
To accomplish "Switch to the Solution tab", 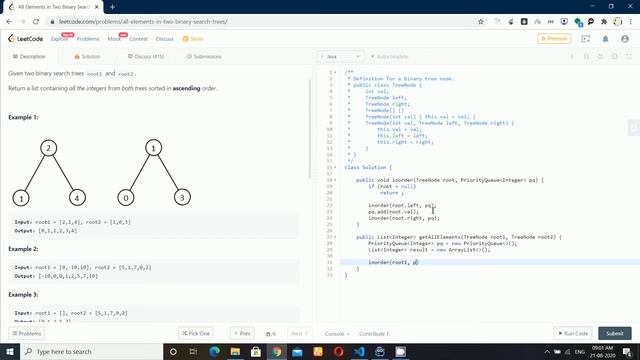I will coord(87,56).
